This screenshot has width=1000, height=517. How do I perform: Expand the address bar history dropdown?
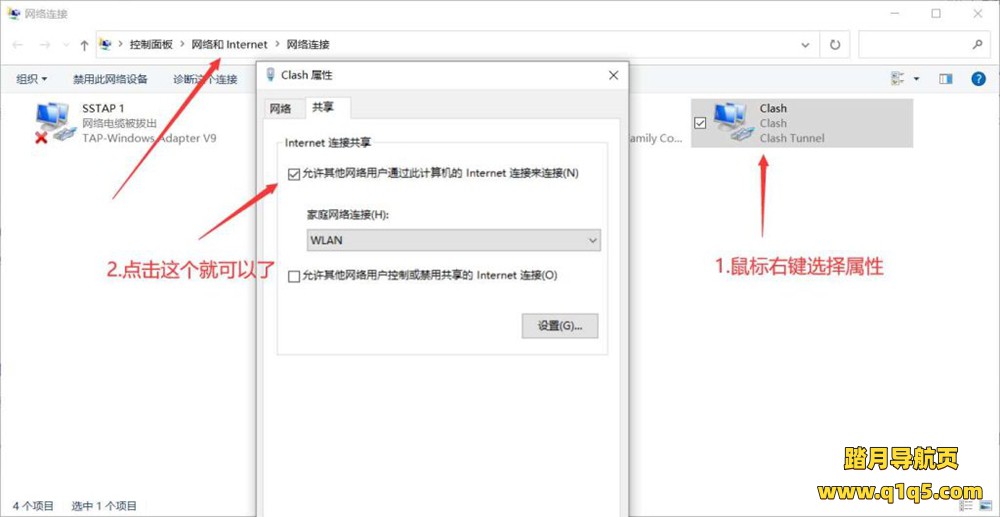click(x=805, y=45)
